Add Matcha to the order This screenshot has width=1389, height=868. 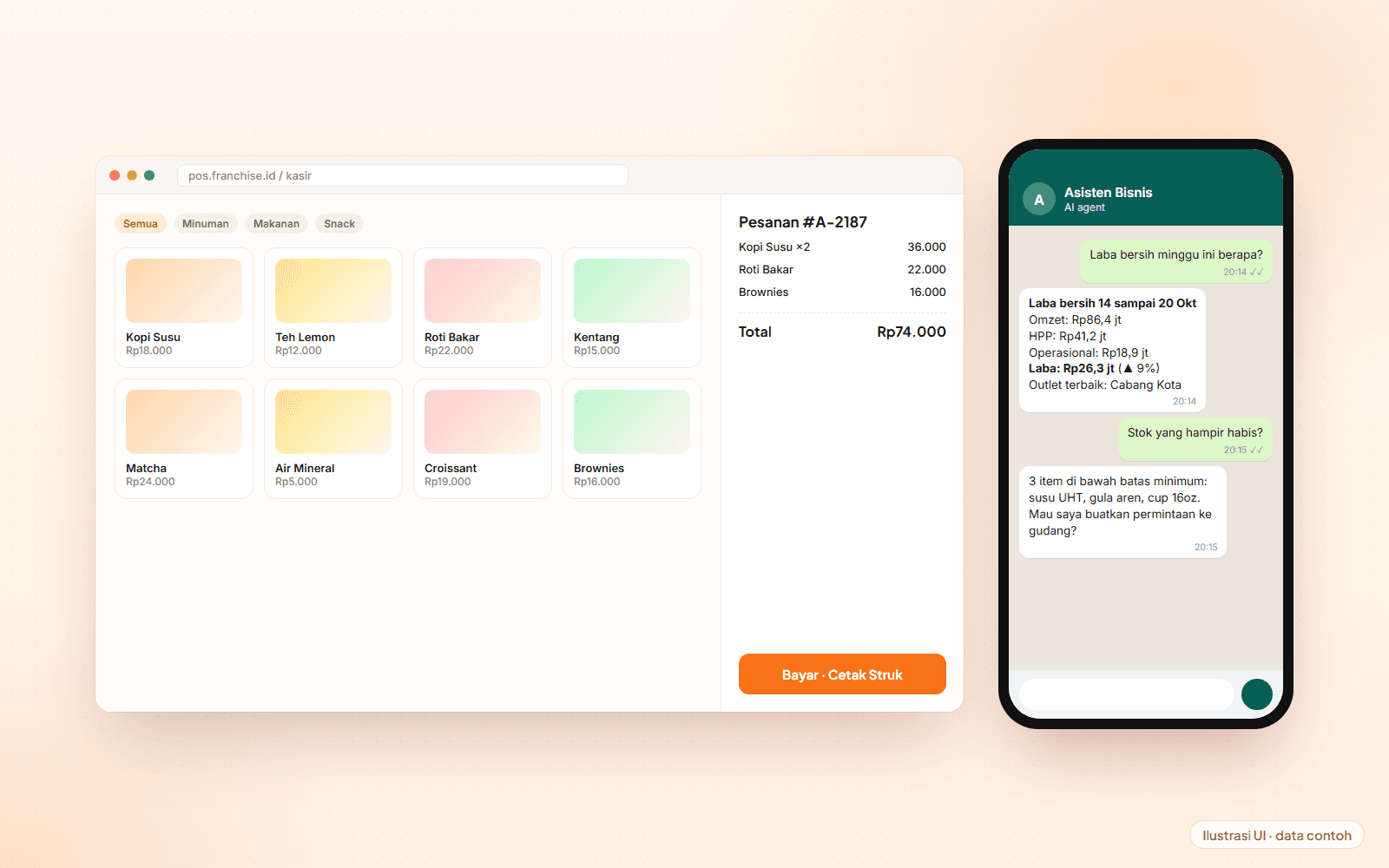(x=184, y=438)
